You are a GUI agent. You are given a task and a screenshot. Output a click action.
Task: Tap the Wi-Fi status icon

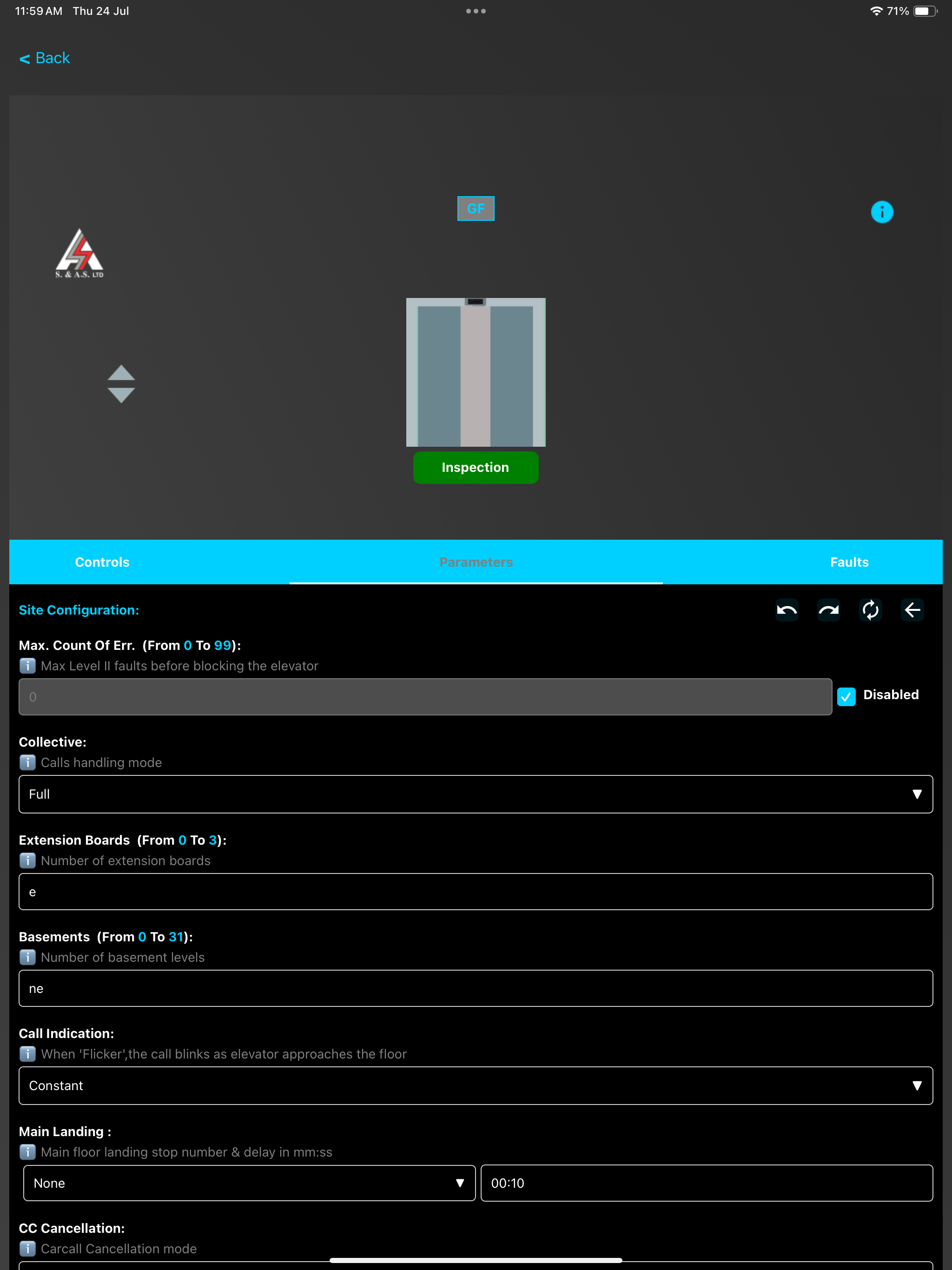point(876,11)
